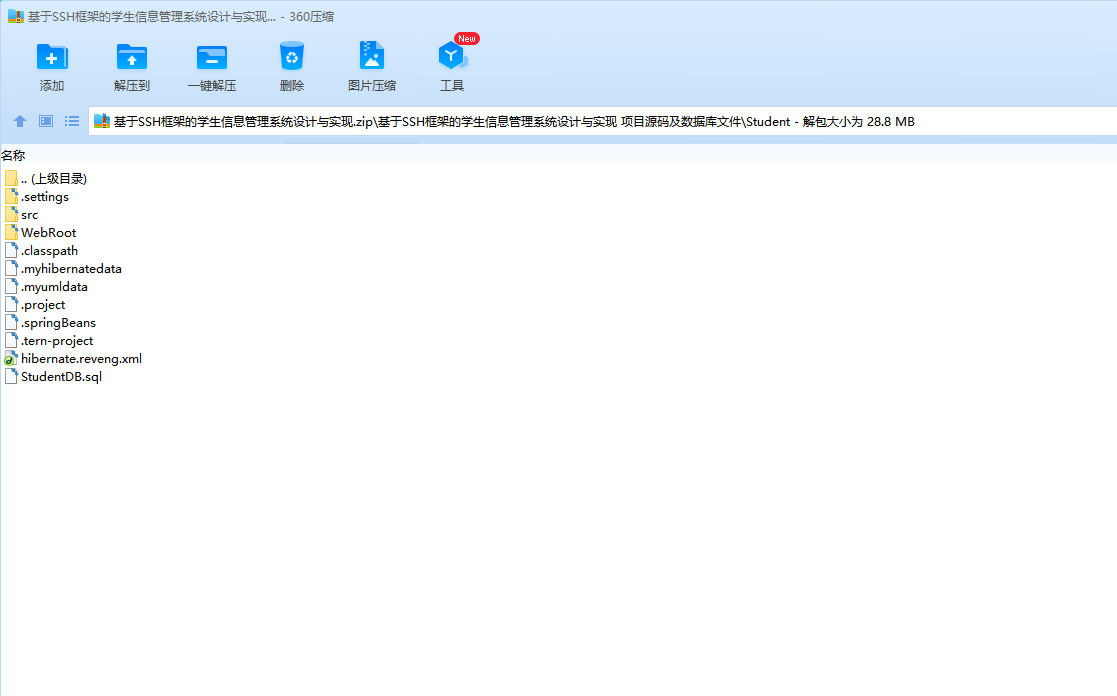1117x696 pixels.
Task: Select the src folder
Action: coord(21,214)
